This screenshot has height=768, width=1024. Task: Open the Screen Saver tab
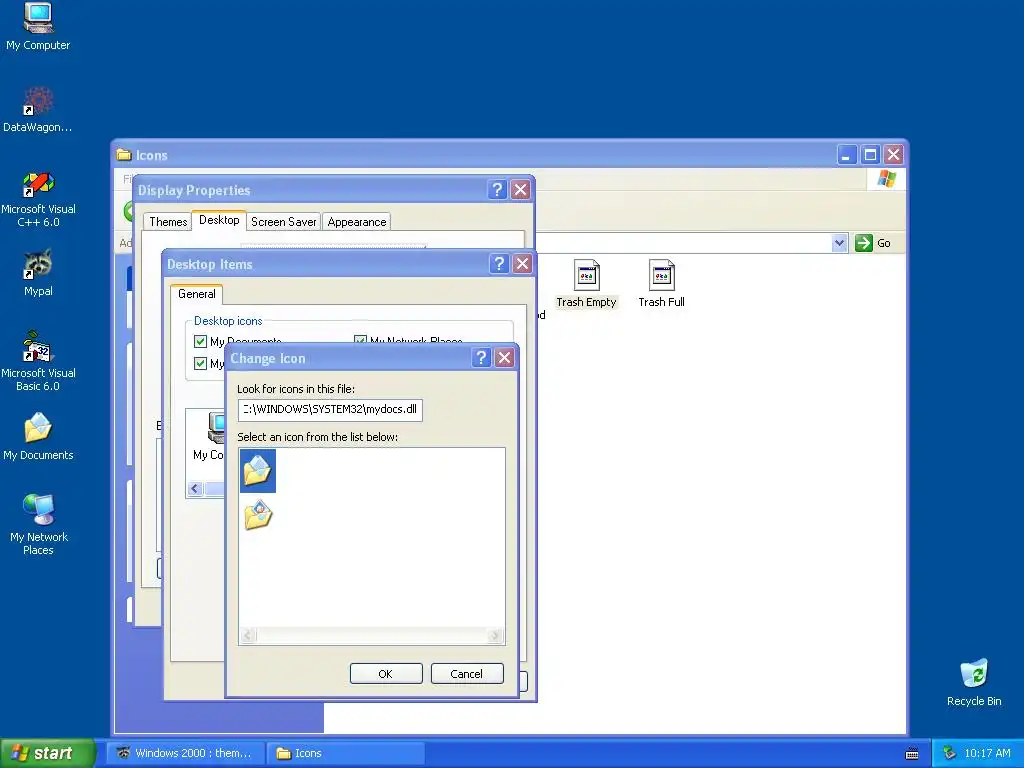(x=283, y=221)
